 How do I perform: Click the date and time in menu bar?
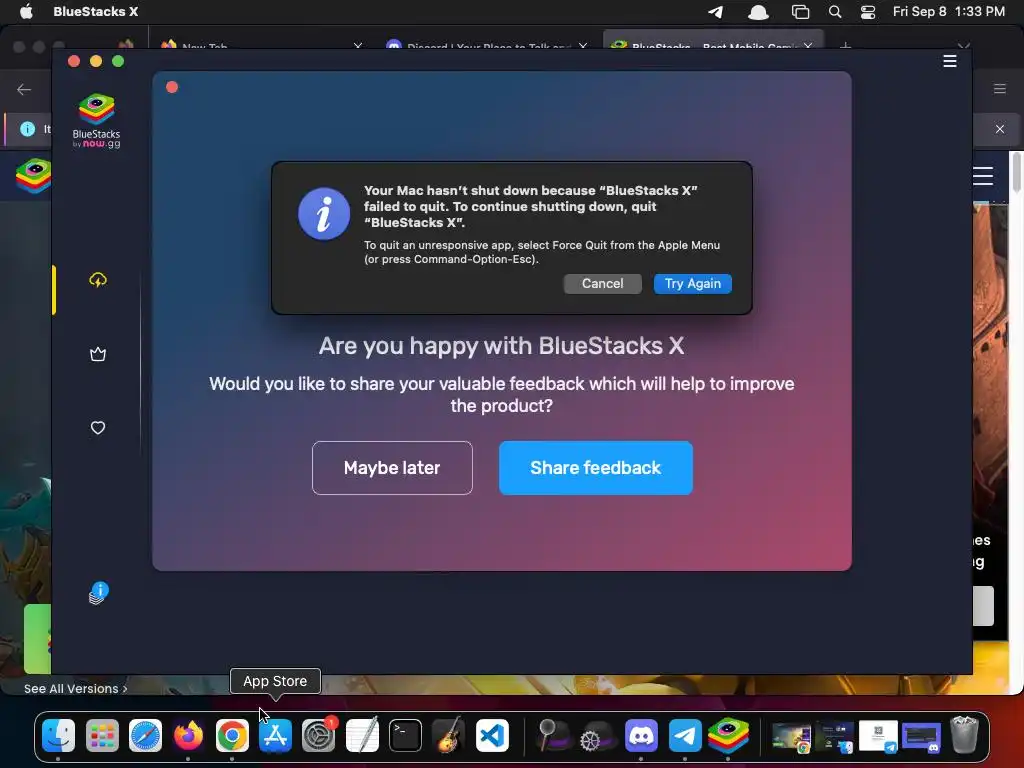(948, 11)
